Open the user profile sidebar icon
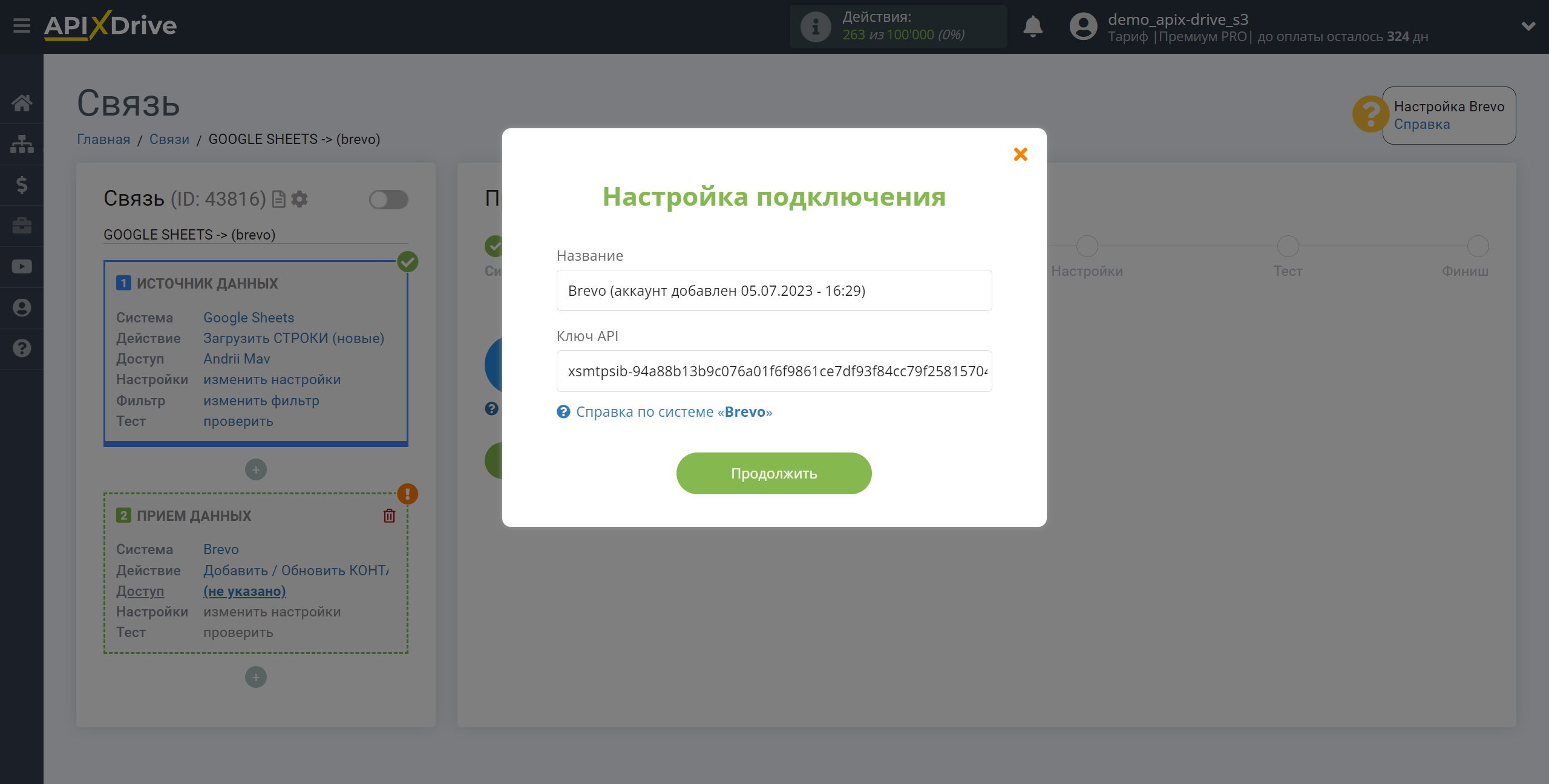 point(22,307)
